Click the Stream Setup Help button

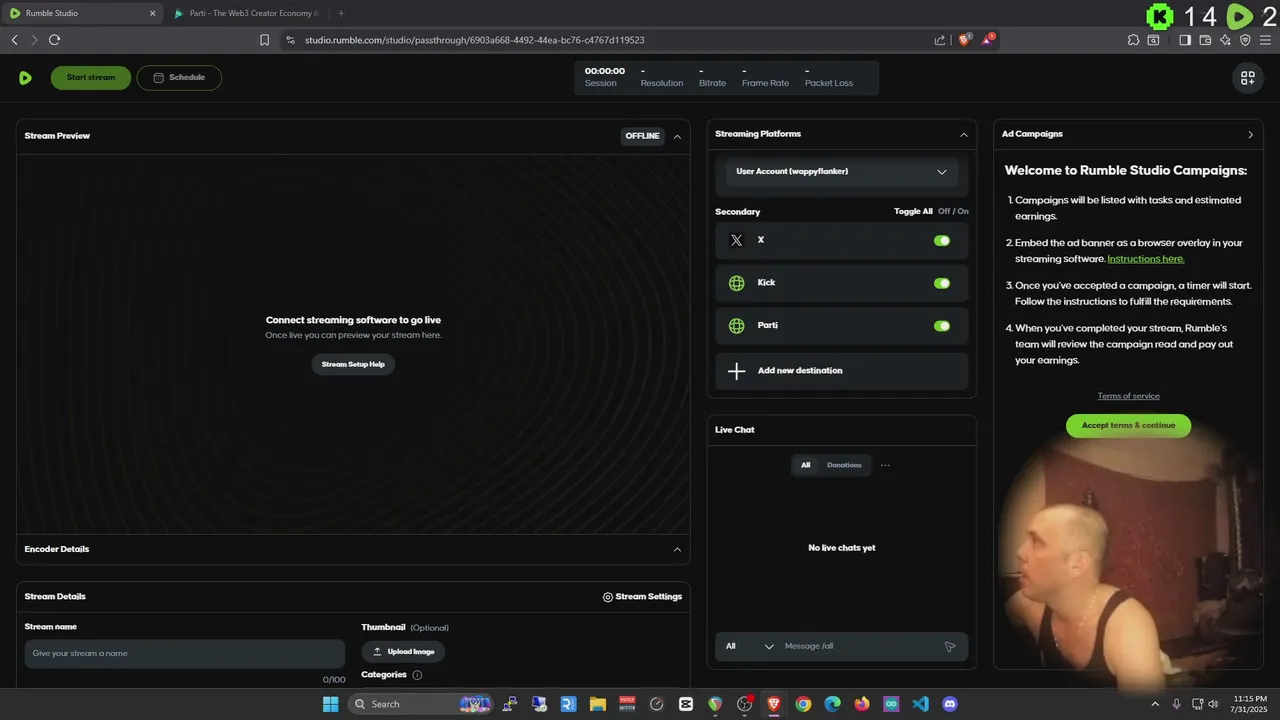point(353,364)
